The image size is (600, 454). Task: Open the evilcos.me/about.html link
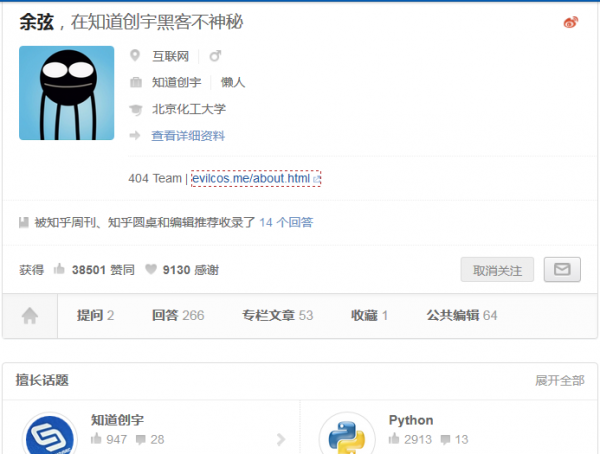coord(251,178)
